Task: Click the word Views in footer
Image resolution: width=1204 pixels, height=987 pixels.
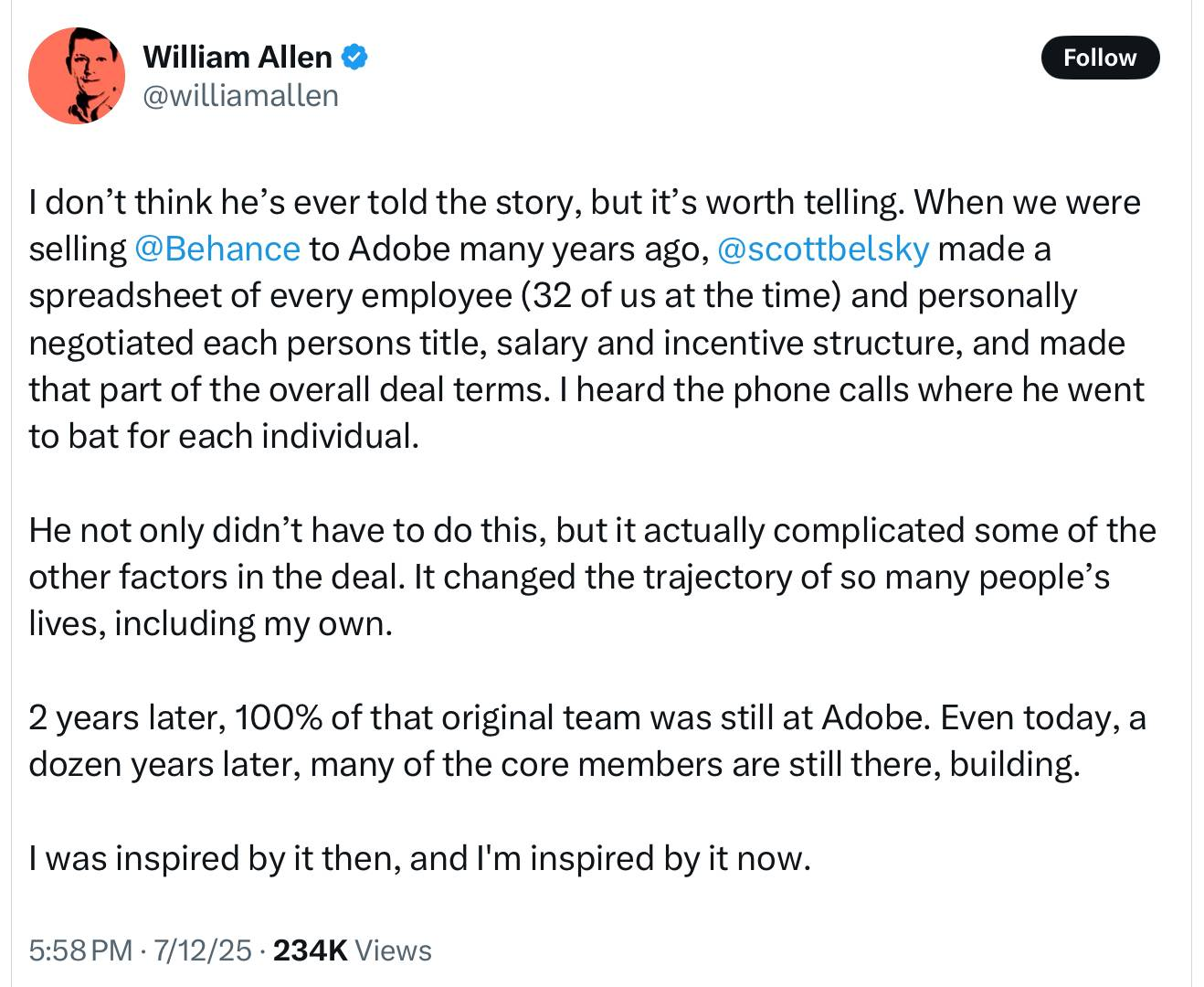Action: tap(393, 950)
